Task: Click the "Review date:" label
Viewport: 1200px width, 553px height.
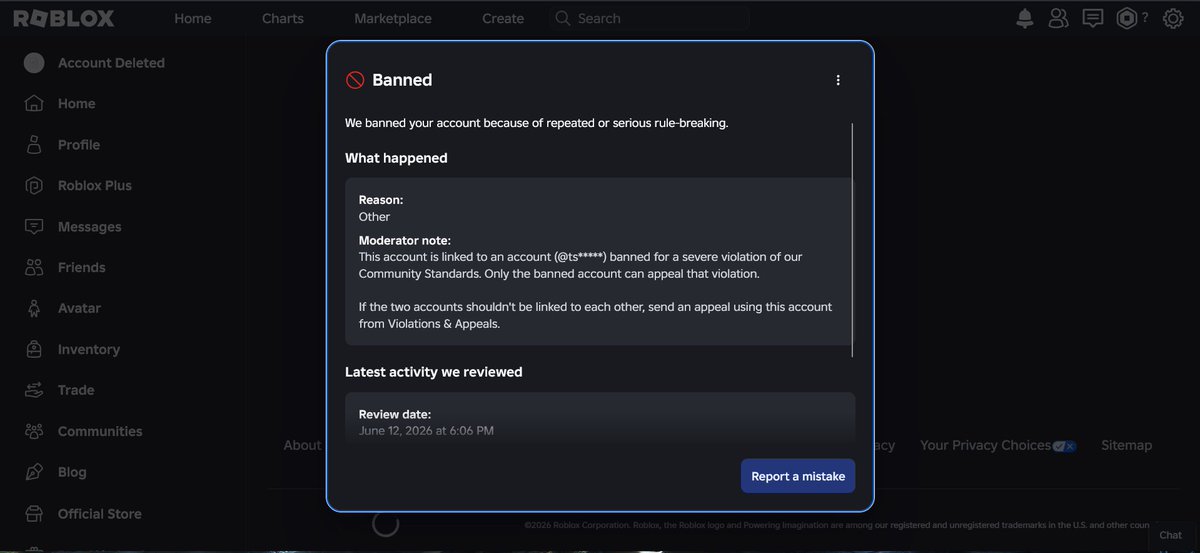Action: pyautogui.click(x=395, y=414)
